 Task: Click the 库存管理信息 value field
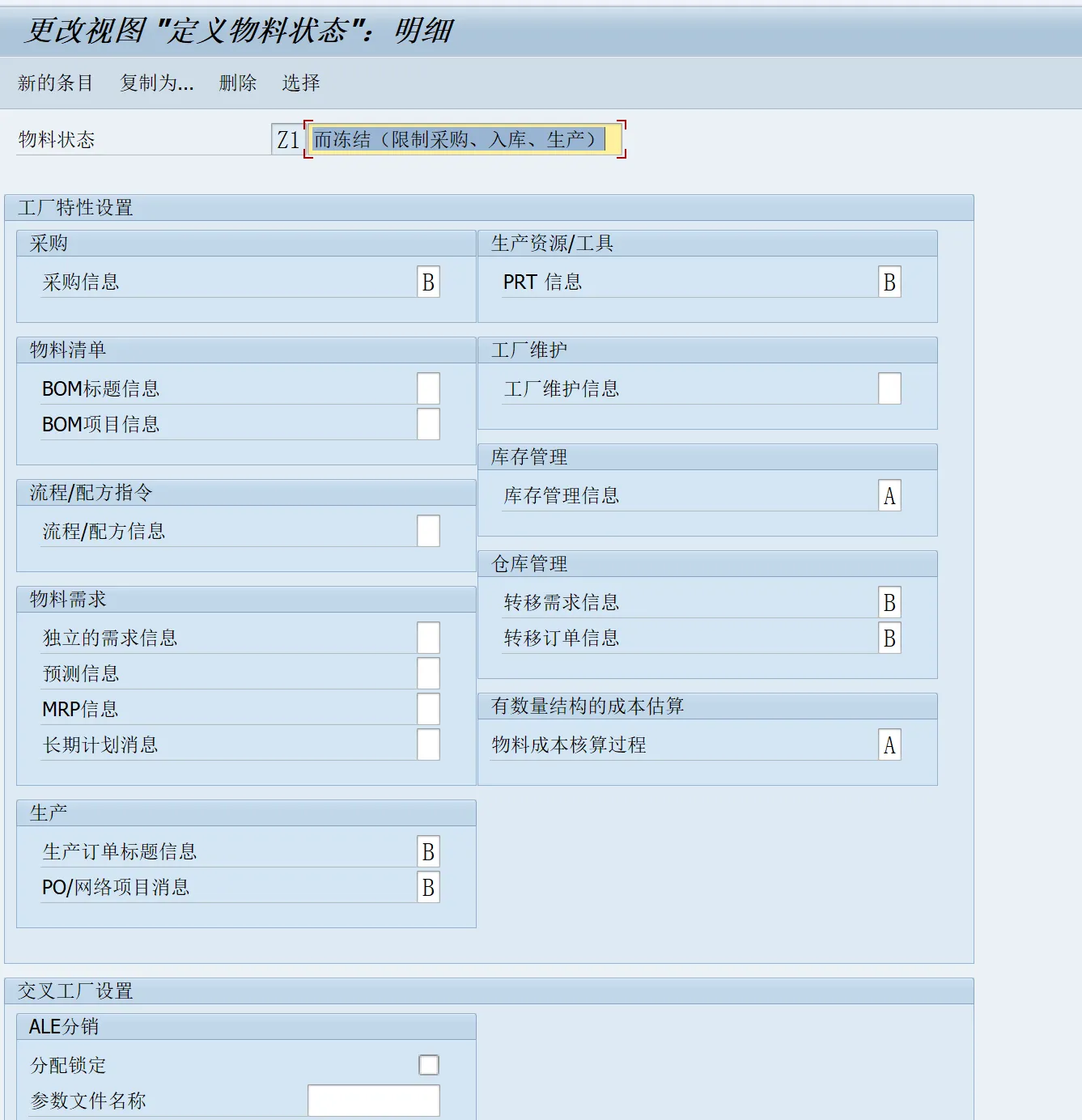click(889, 496)
